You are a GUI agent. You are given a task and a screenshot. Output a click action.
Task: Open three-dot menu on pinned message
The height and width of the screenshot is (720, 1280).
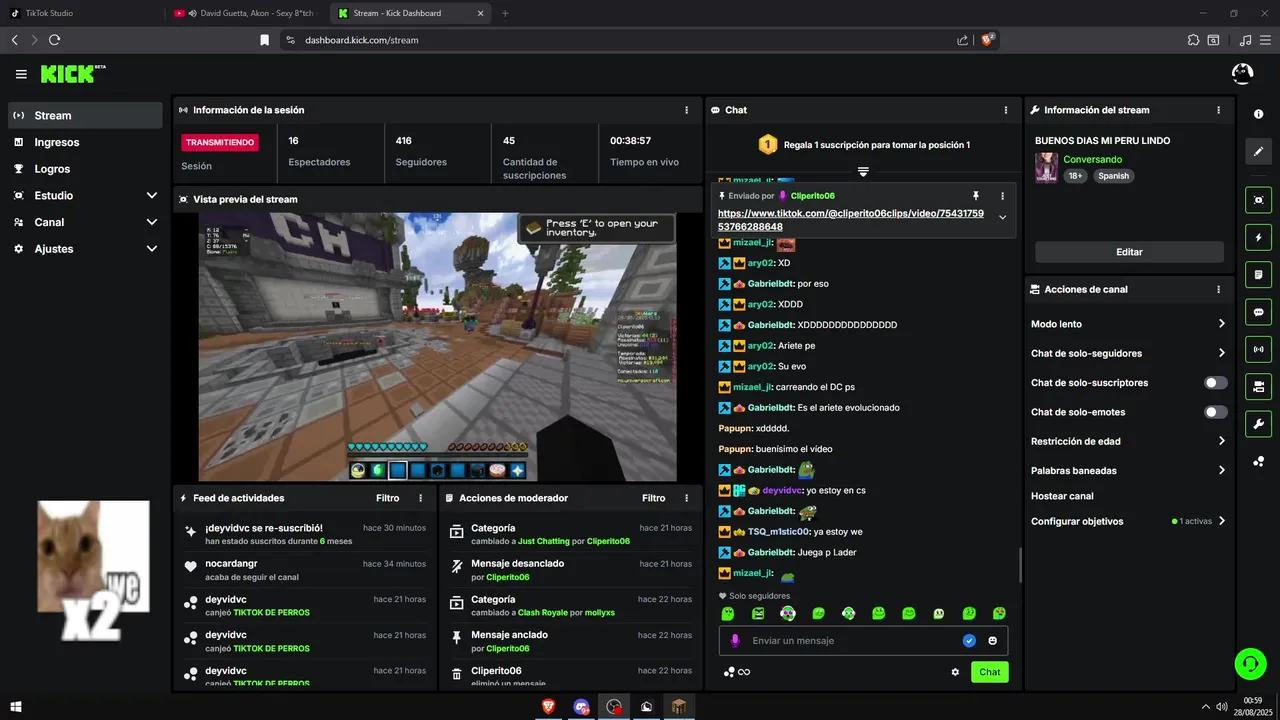pos(1002,196)
